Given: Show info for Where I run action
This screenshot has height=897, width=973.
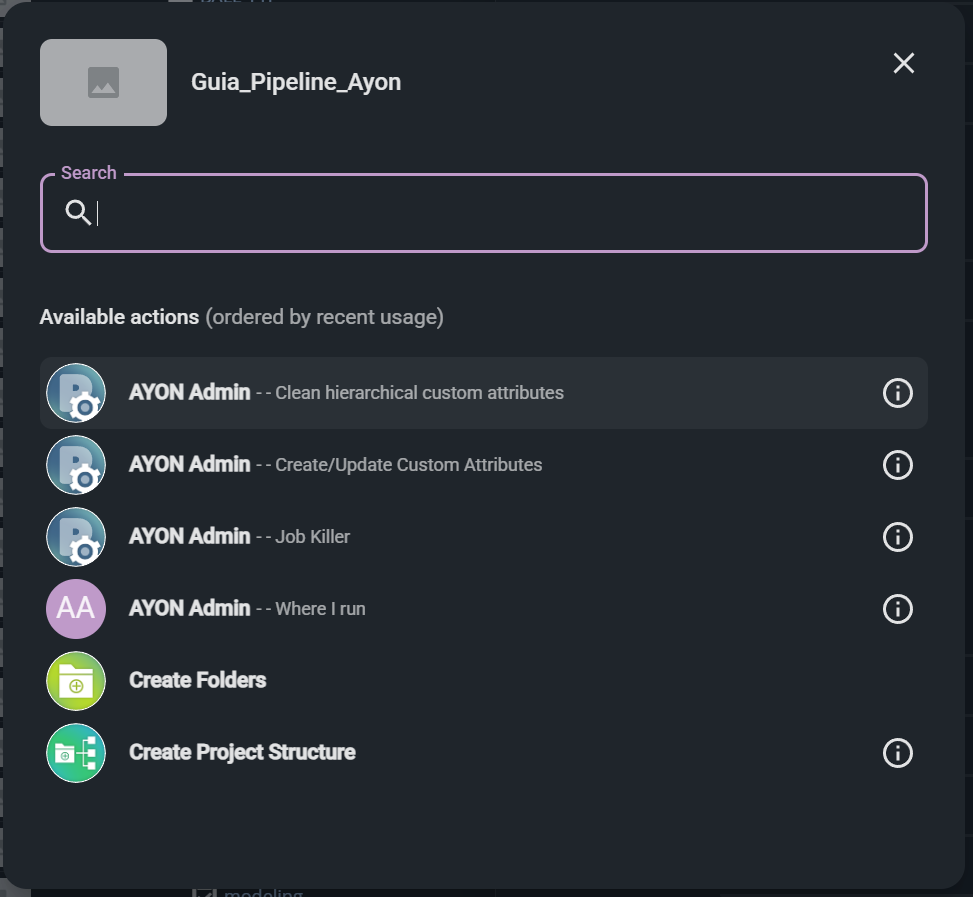Looking at the screenshot, I should point(897,609).
